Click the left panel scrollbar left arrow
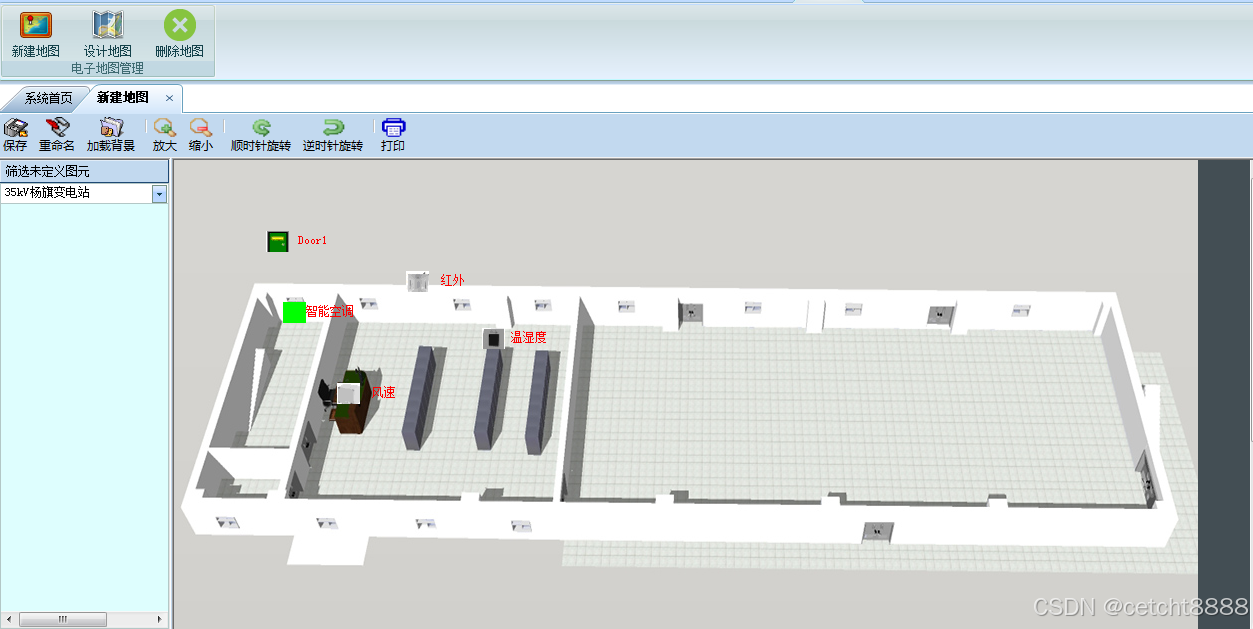Screen dimensions: 1253x629 click(8, 620)
